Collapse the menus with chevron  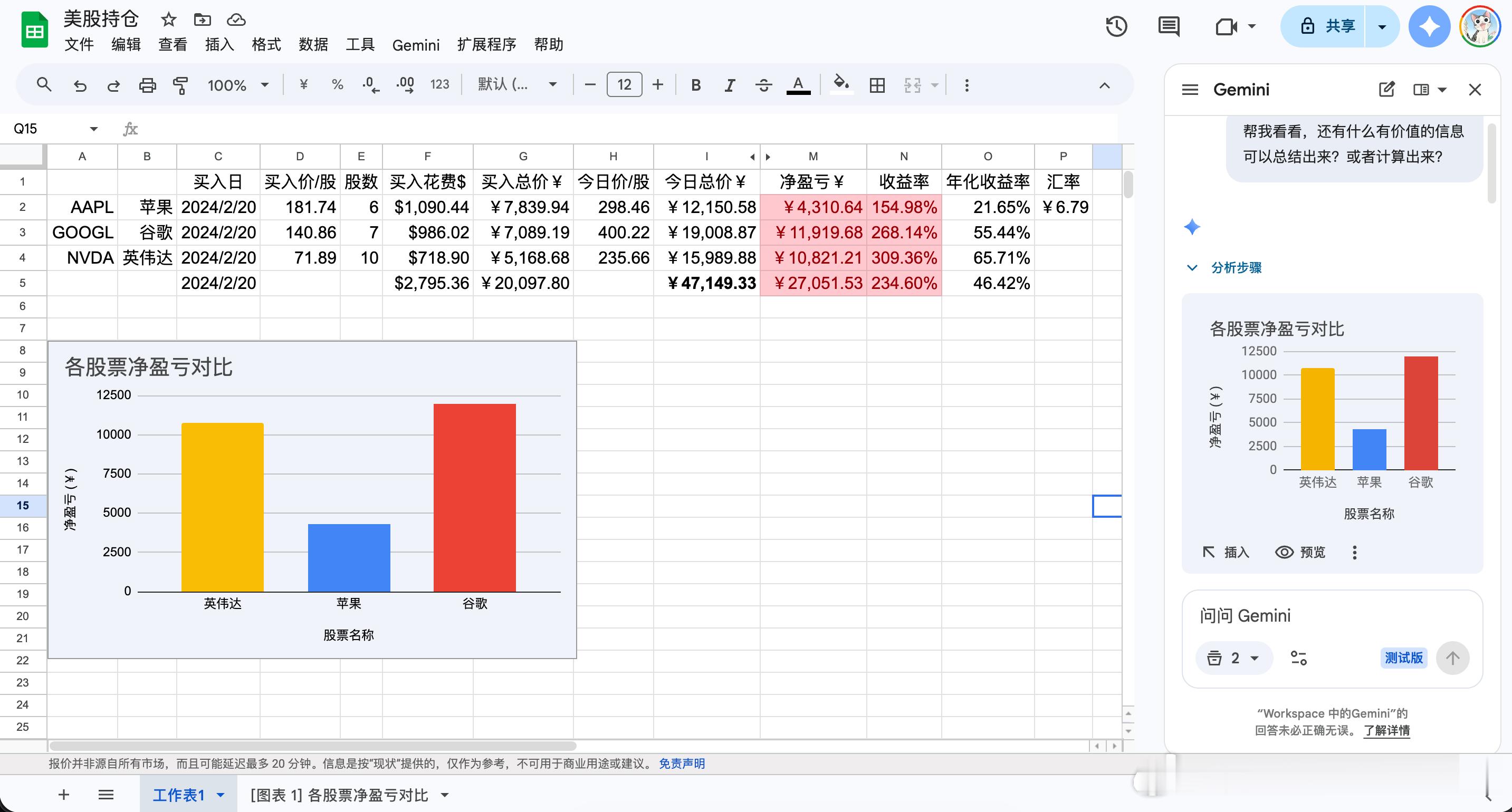point(1105,85)
